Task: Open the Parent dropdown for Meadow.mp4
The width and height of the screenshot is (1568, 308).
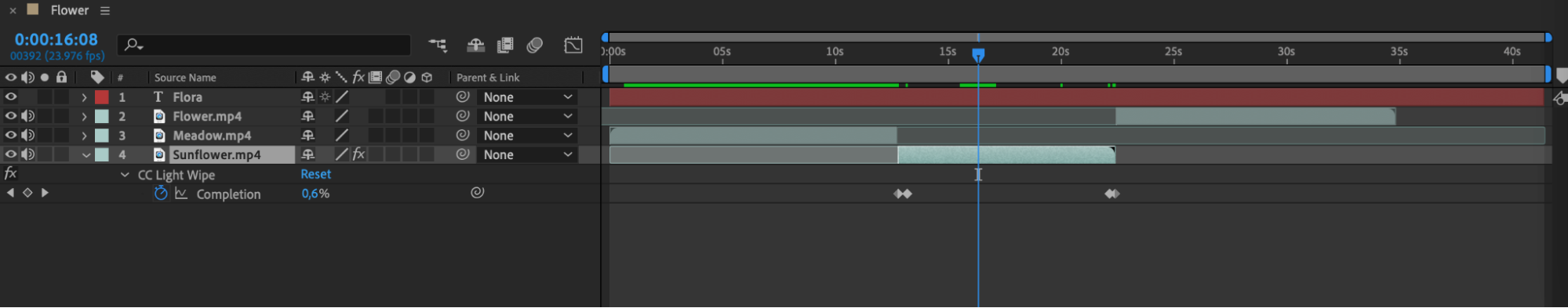Action: [x=527, y=136]
